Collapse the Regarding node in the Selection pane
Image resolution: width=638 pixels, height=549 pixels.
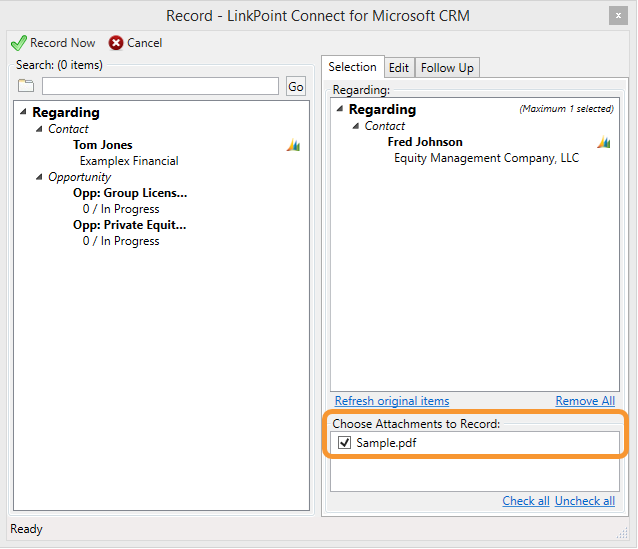tap(340, 109)
